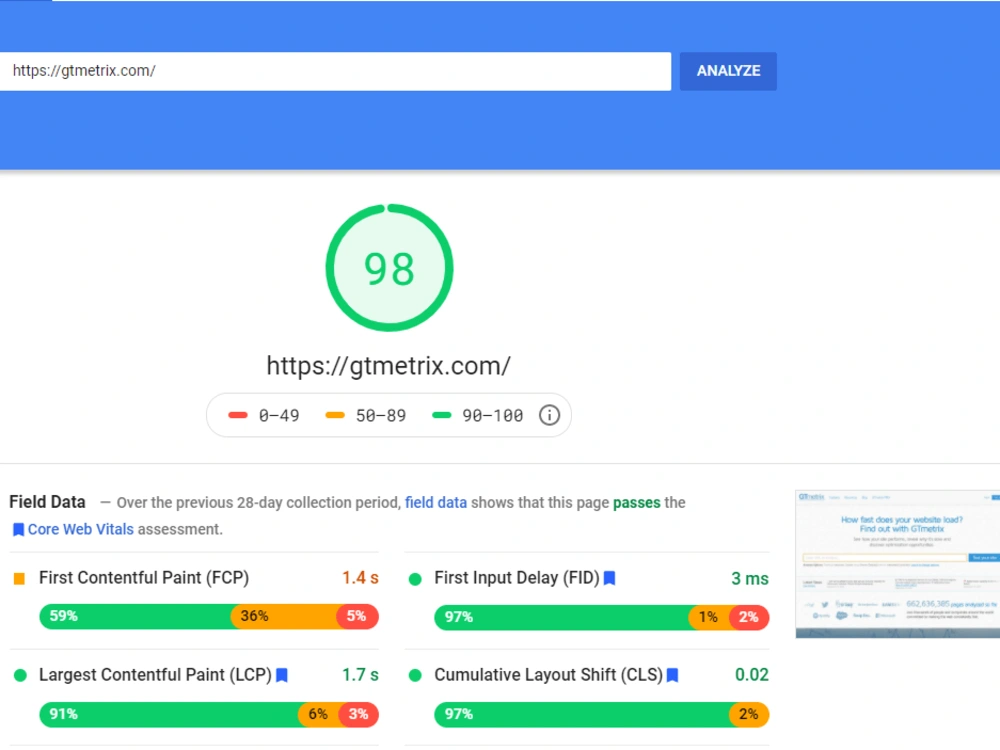Click the green dot by Cumulative Layout Shift
The width and height of the screenshot is (1000, 750).
pyautogui.click(x=415, y=675)
